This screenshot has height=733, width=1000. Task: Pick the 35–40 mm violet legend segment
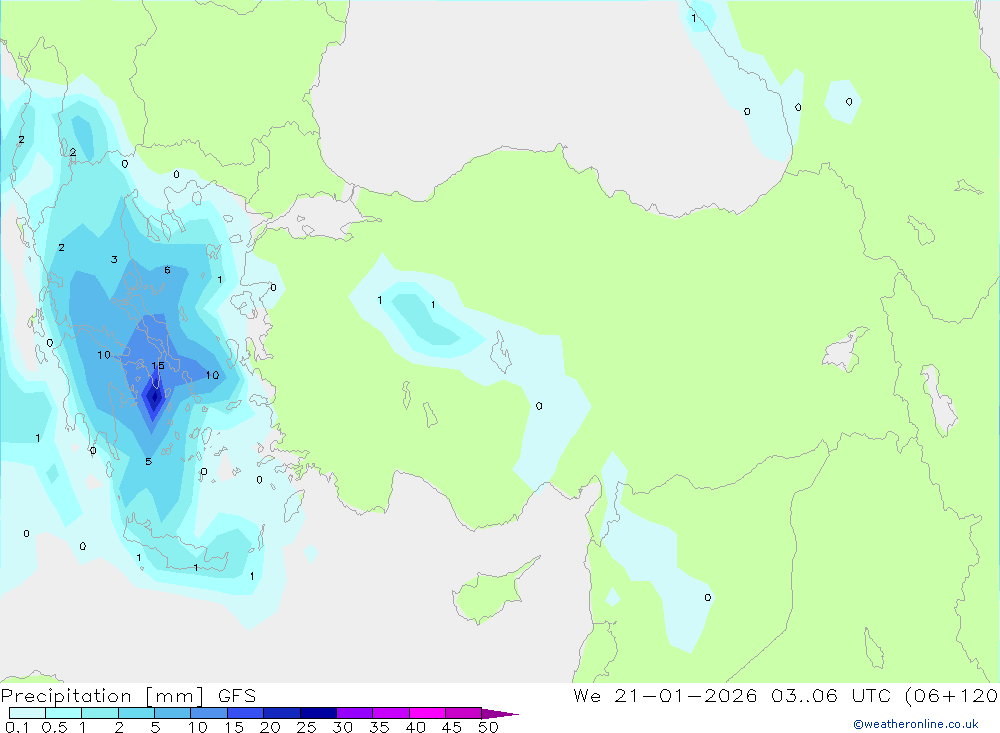(390, 713)
